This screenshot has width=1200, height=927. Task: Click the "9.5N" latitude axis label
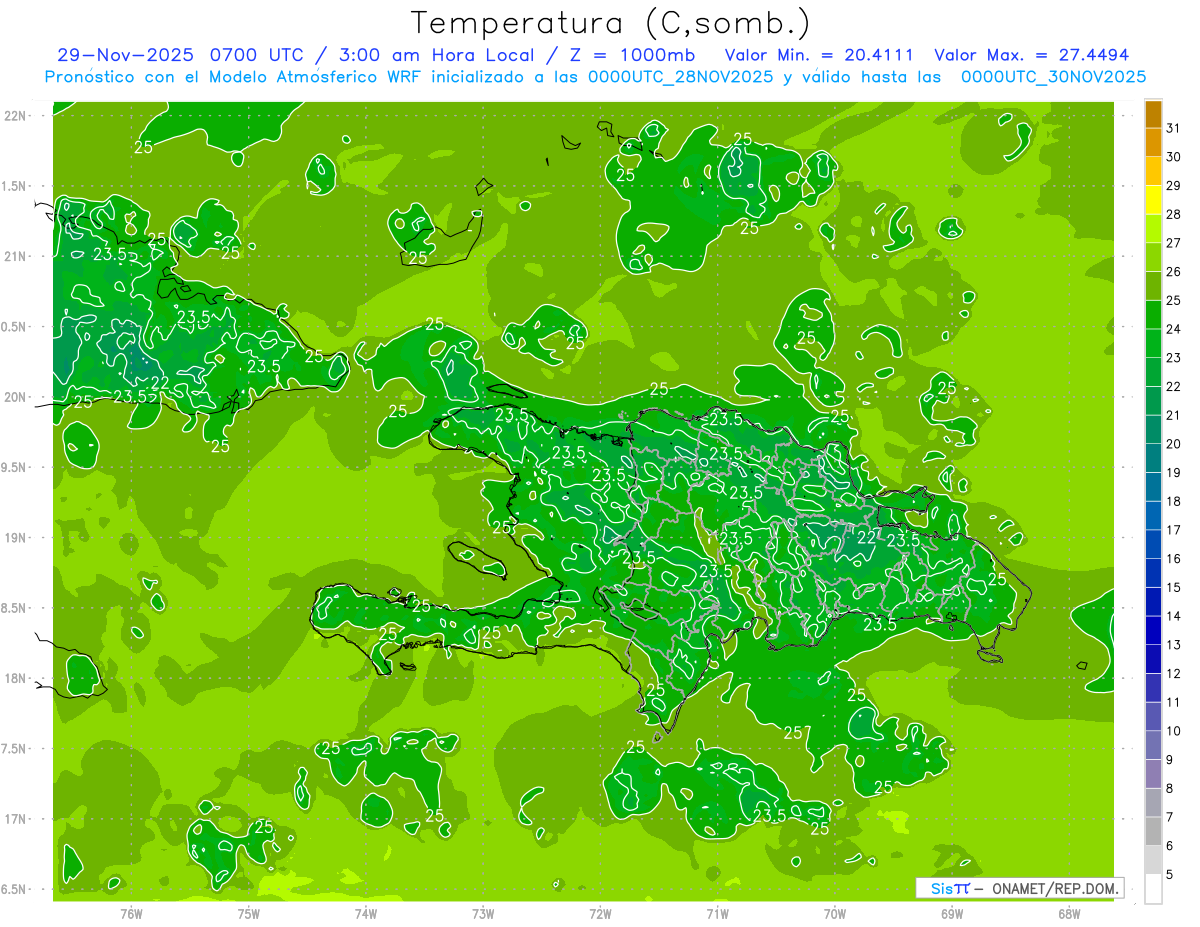coord(15,467)
